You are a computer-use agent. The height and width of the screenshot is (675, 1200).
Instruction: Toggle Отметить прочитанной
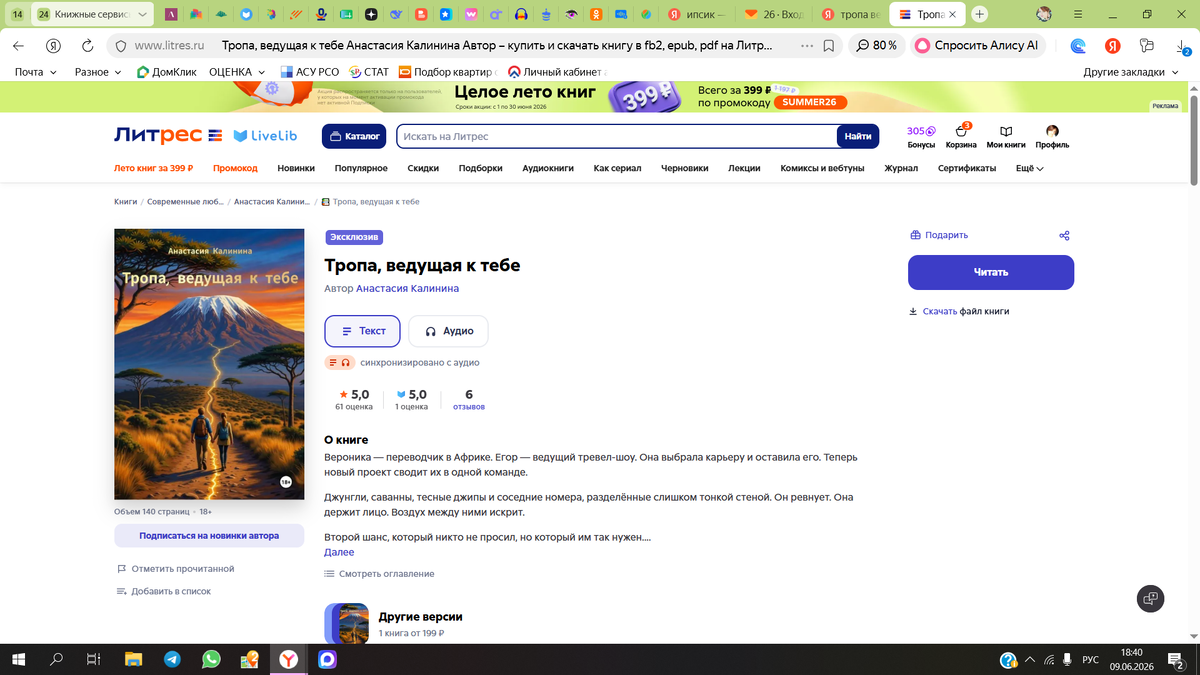(176, 569)
